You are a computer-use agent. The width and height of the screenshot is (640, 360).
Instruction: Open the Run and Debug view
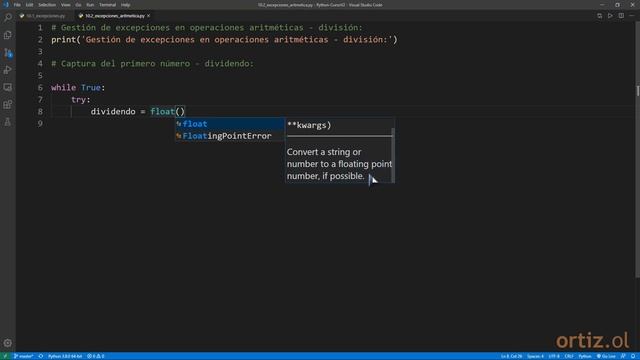8,70
